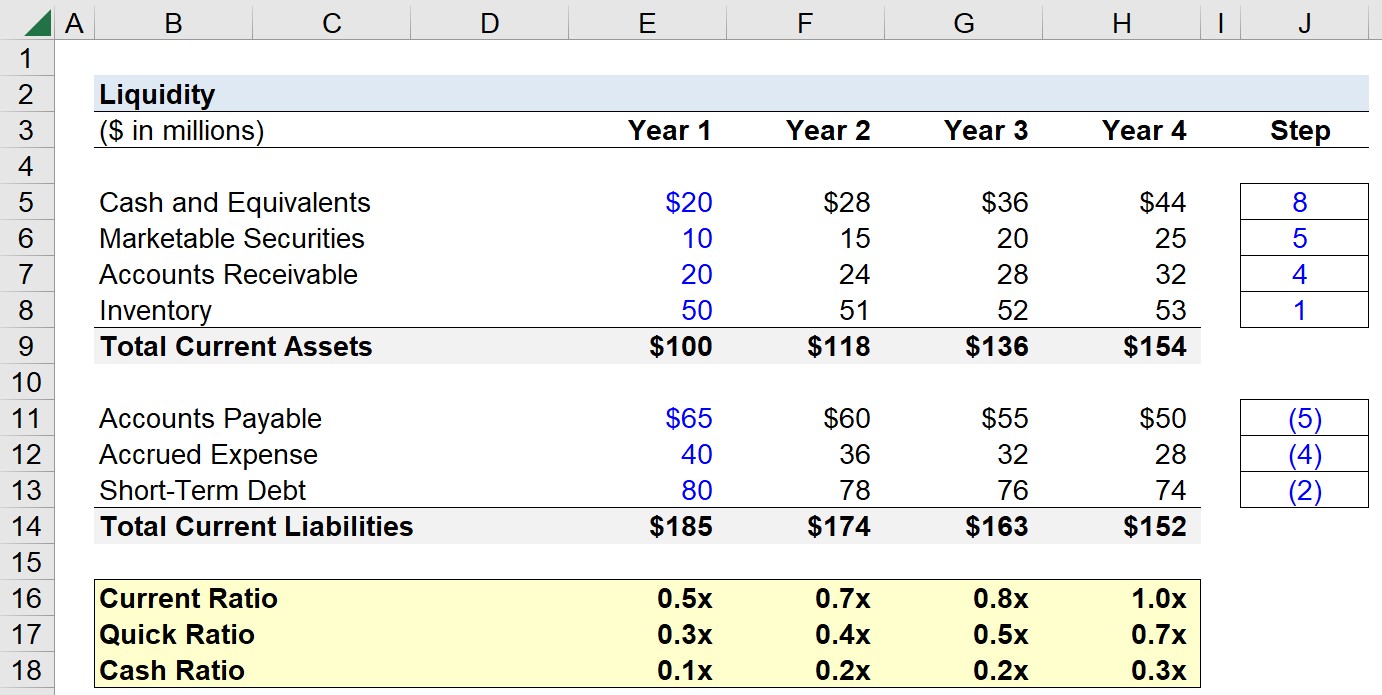Click the Inventory label

[x=155, y=311]
